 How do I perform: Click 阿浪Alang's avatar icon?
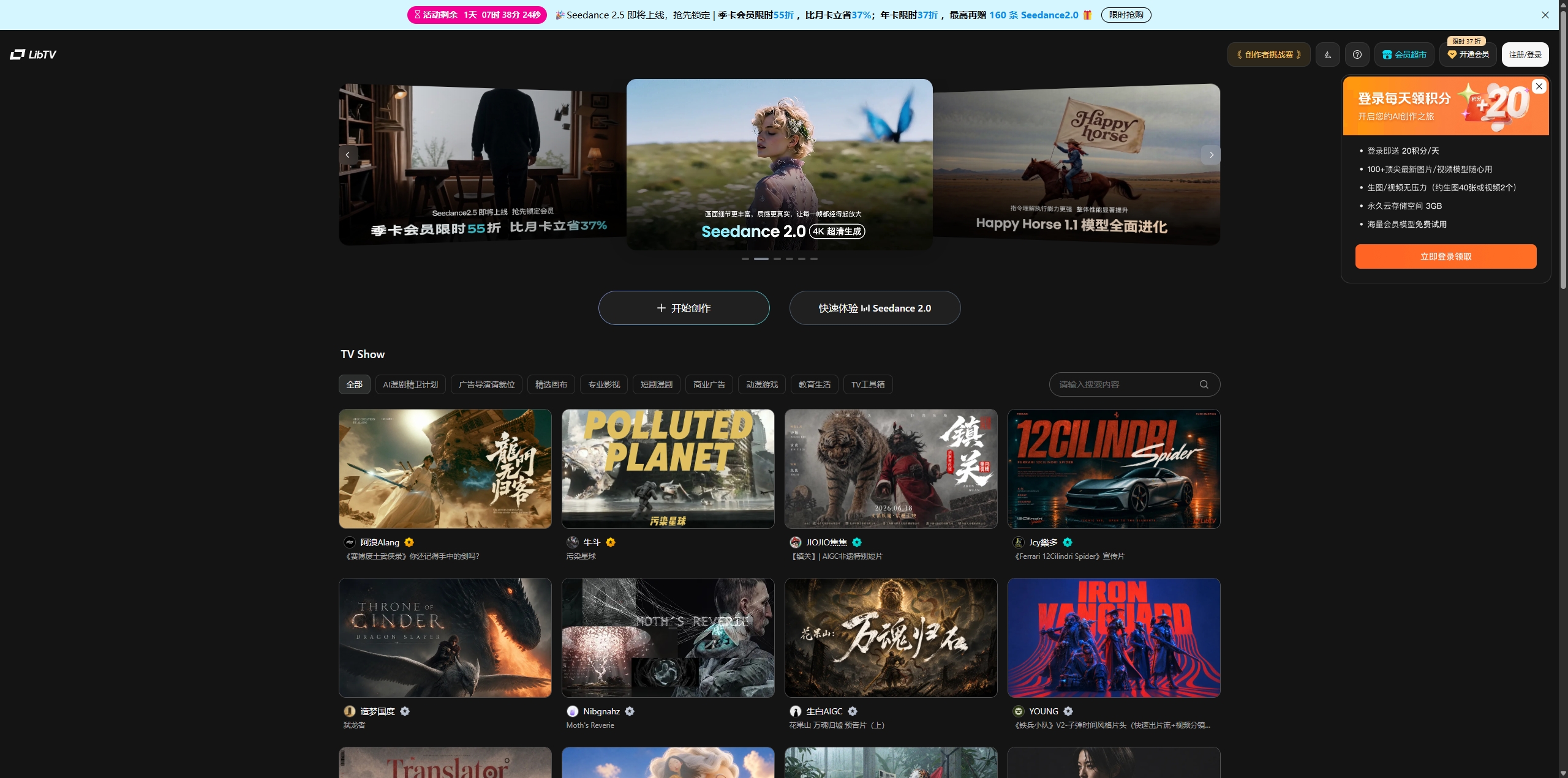coord(350,542)
